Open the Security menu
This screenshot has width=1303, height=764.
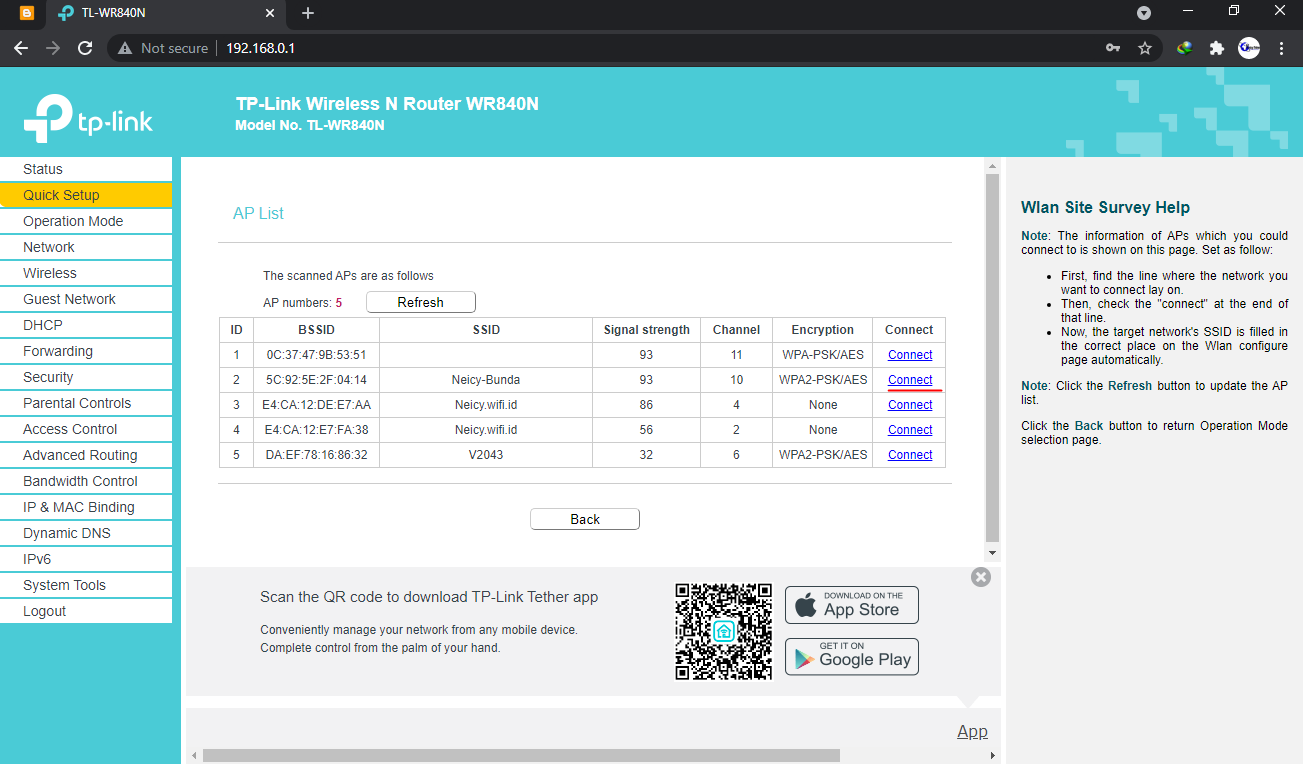point(86,377)
